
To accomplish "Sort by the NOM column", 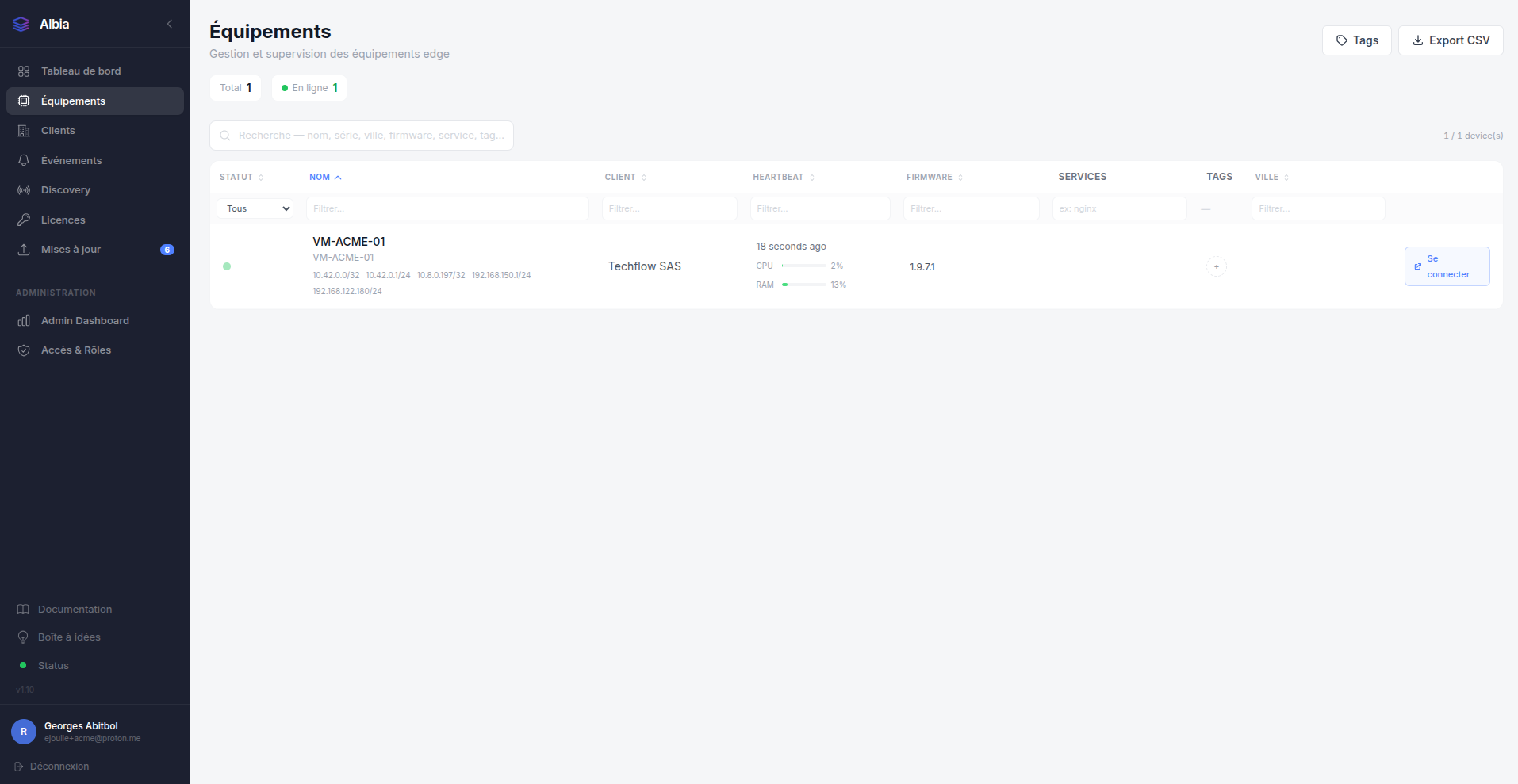I will [325, 178].
